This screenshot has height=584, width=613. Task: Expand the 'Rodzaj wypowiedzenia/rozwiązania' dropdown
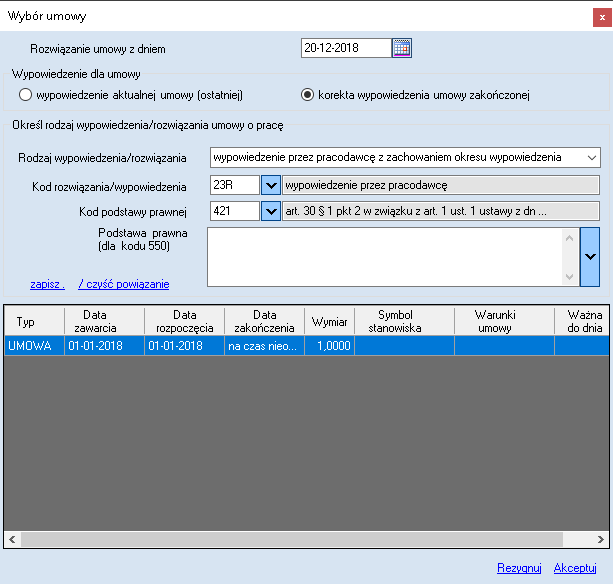(591, 157)
